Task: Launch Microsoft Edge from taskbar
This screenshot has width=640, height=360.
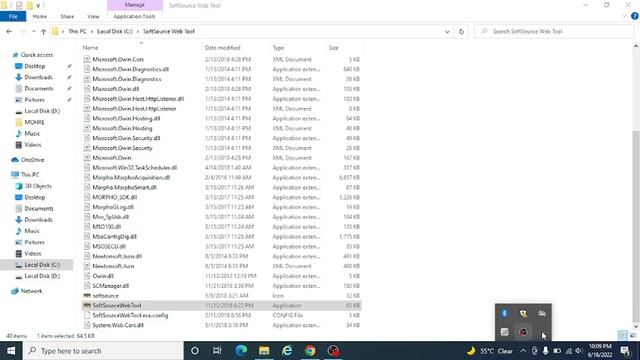Action: click(241, 351)
